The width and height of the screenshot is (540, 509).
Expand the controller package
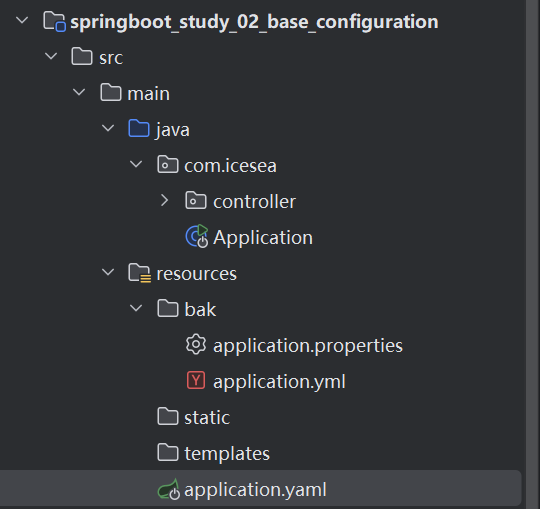[x=165, y=200]
